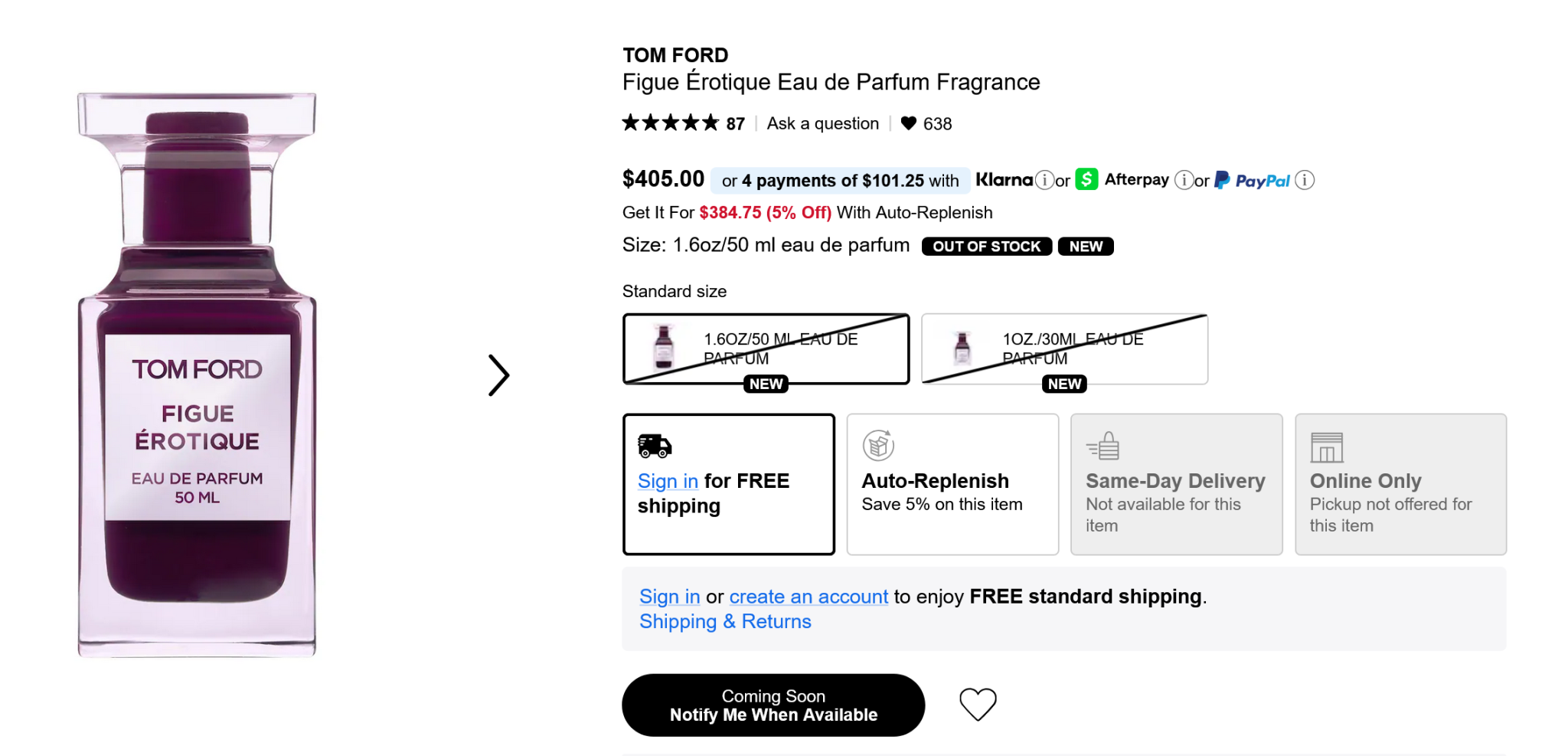Select the 1.6oz/50 ml size option
Screen dimensions: 1568x756
[x=766, y=349]
